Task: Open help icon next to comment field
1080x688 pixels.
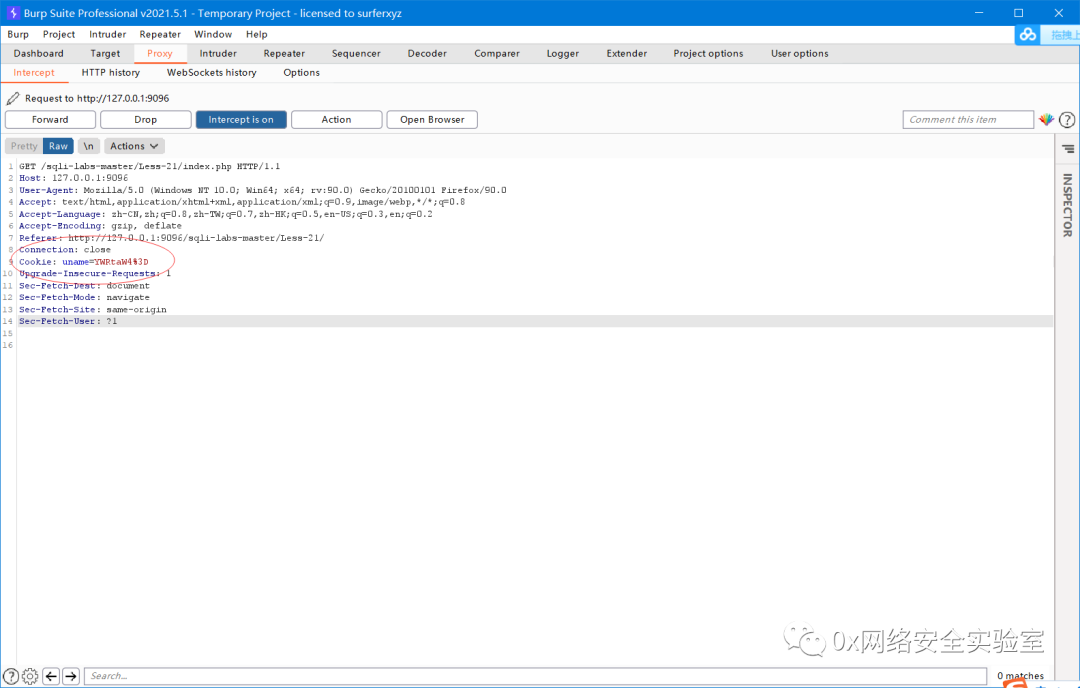Action: 1067,120
